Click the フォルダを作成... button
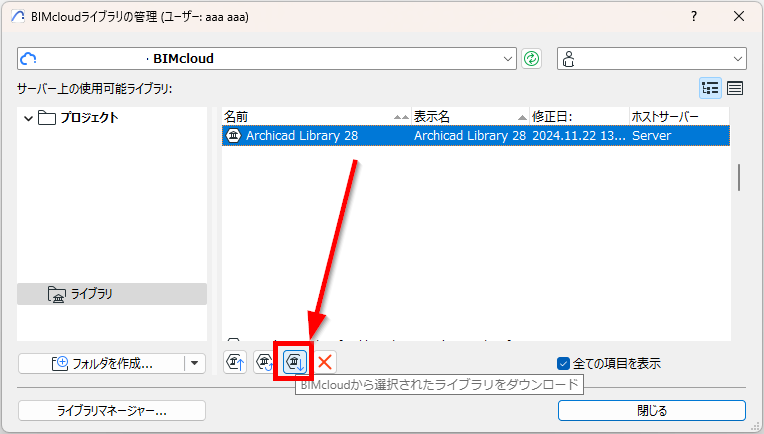 (102, 363)
